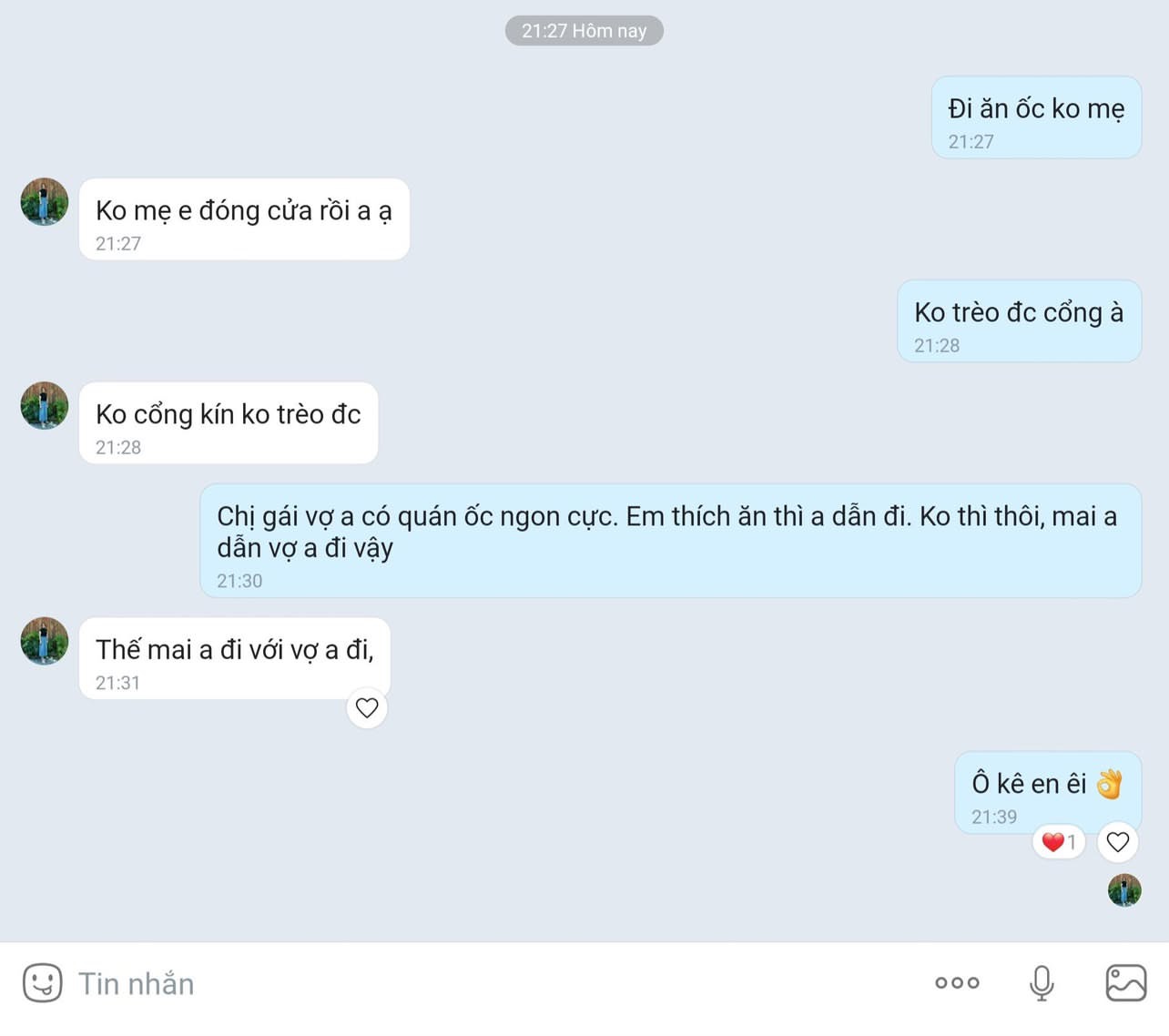Select the 'Chị gái vợ a có quán ốc' message
Screen dimensions: 1169x1036
[x=670, y=541]
